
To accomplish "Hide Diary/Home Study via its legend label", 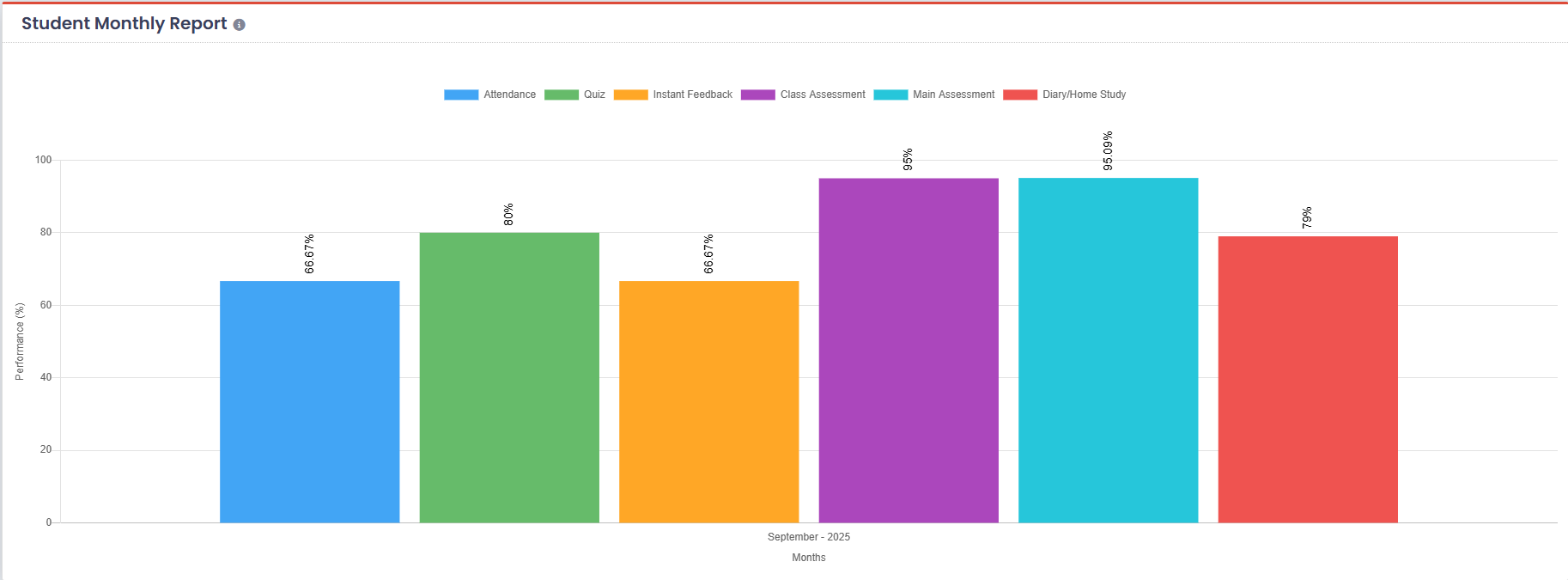I will point(1084,95).
